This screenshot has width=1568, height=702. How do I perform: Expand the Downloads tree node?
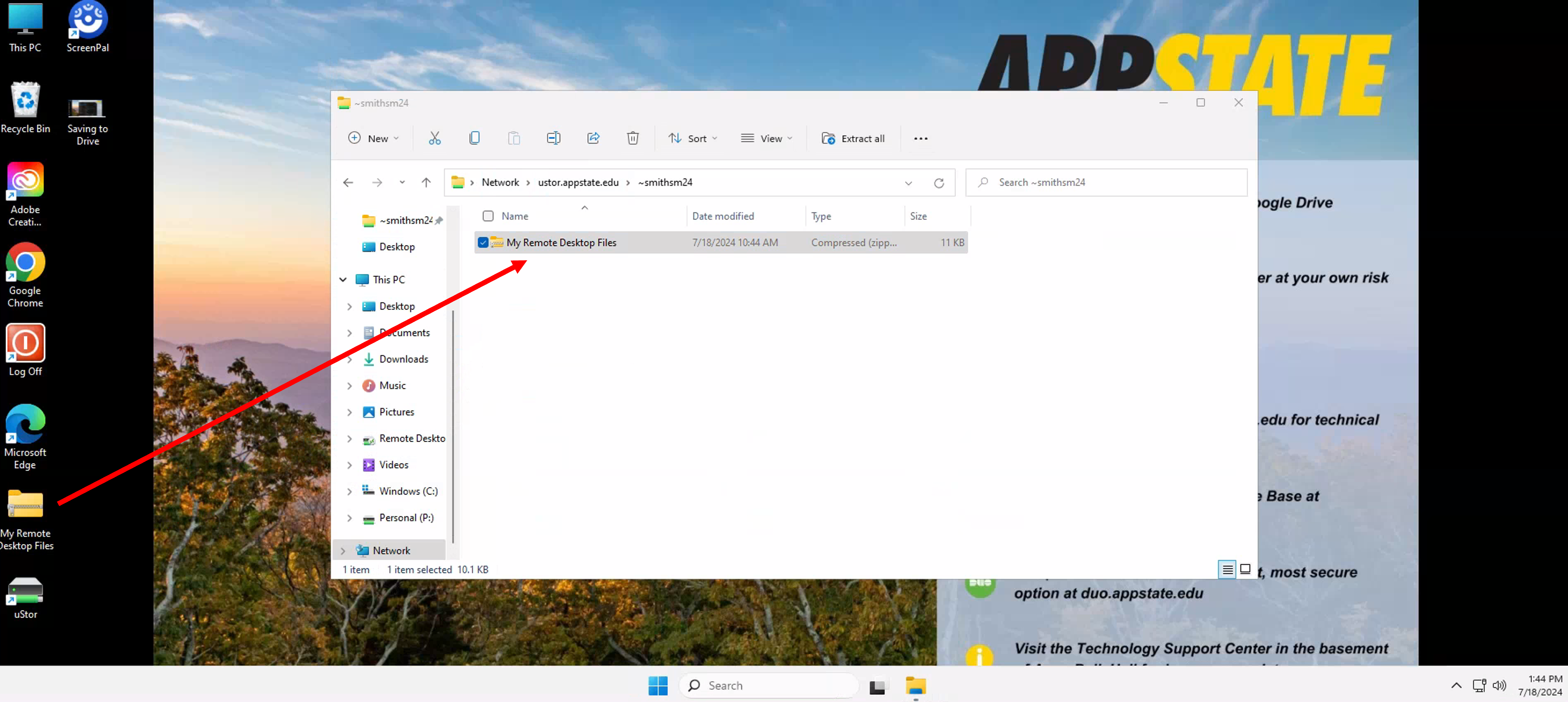click(349, 359)
